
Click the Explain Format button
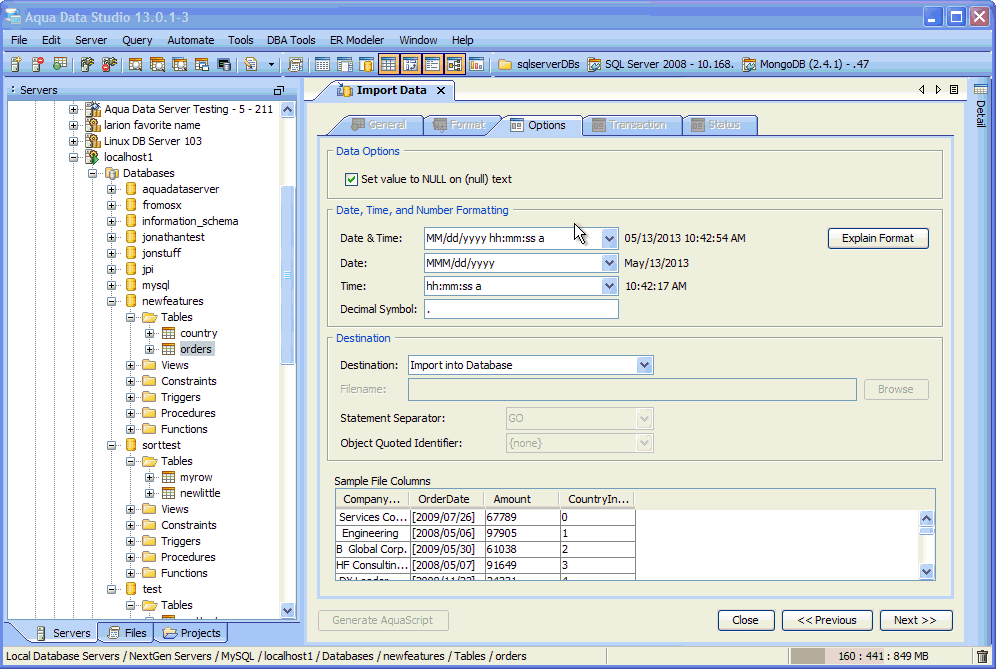click(878, 238)
